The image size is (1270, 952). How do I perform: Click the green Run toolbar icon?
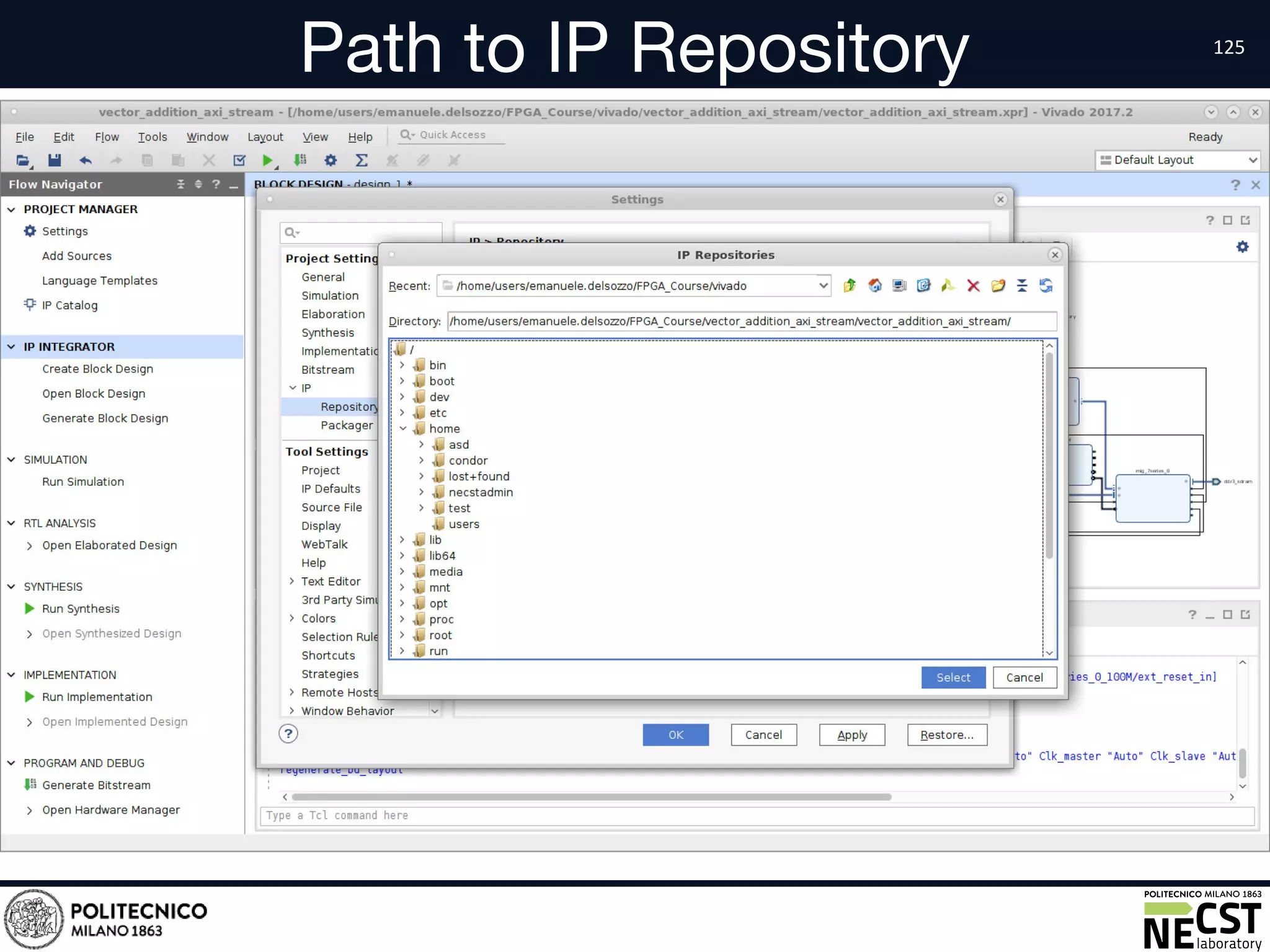pyautogui.click(x=268, y=161)
